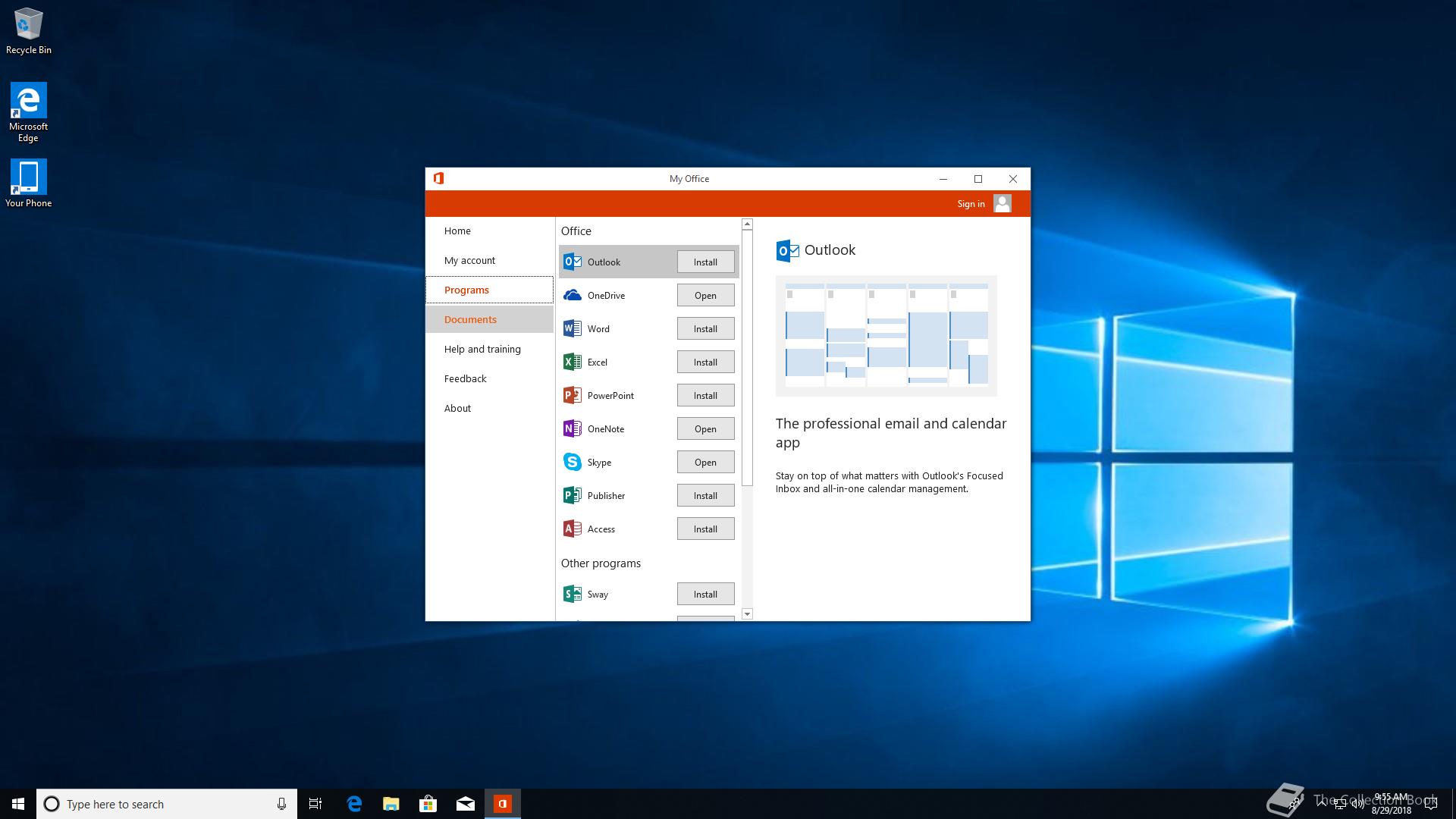Screen dimensions: 1456x819
Task: Launch Edge from the taskbar
Action: (x=354, y=804)
